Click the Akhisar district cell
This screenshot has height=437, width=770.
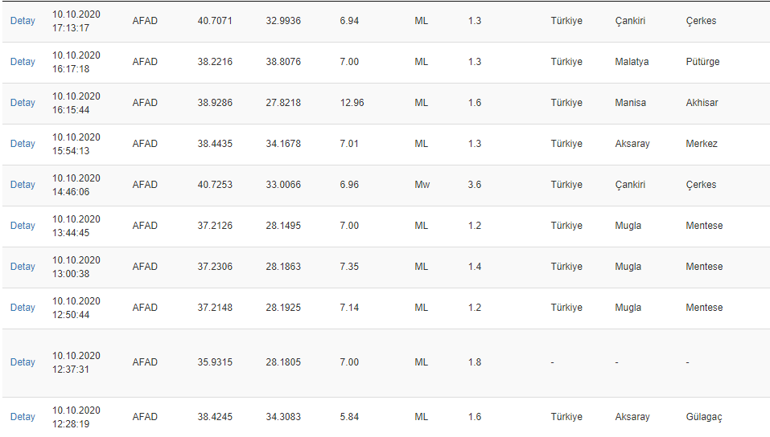point(702,103)
